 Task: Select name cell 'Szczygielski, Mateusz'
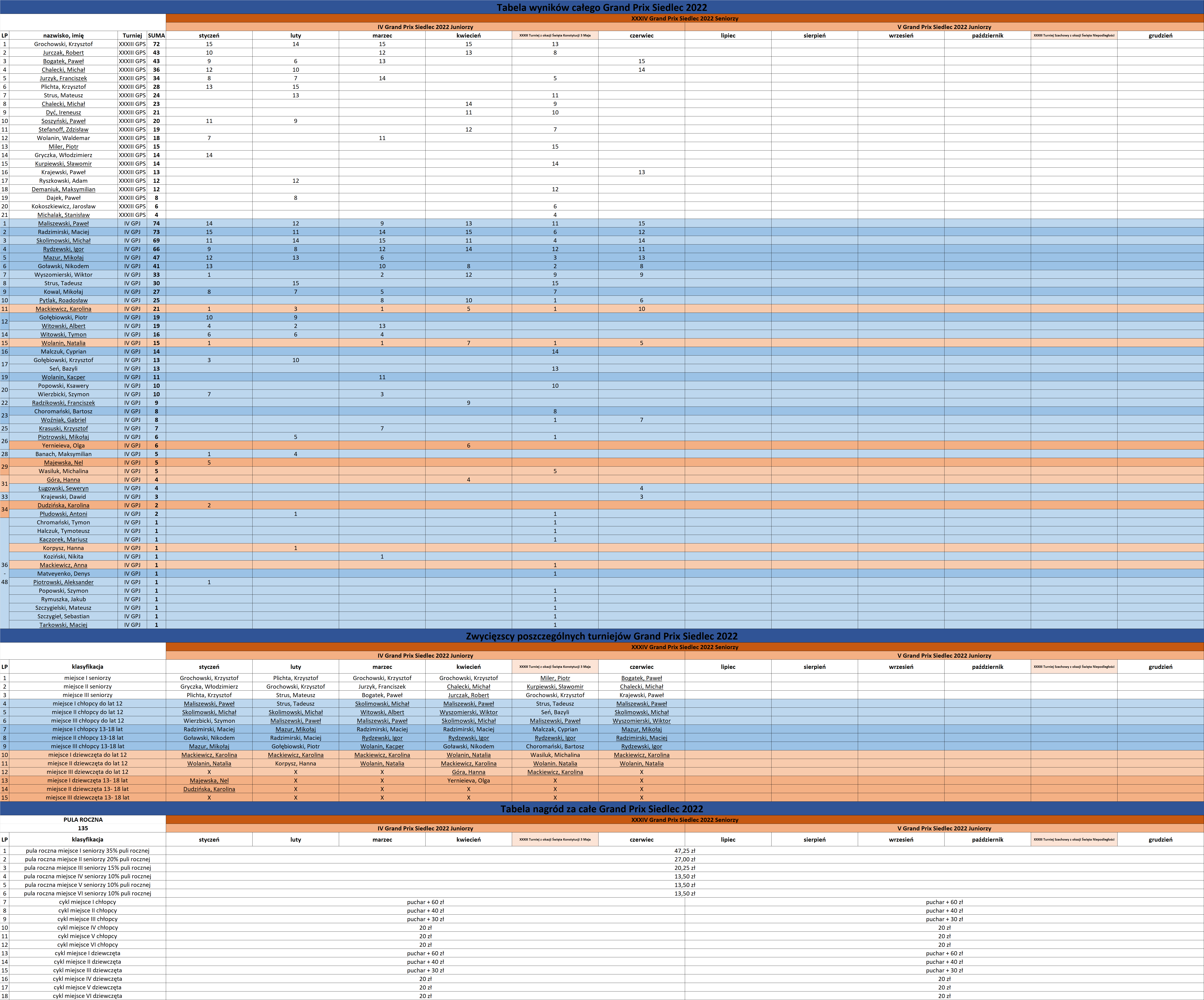pyautogui.click(x=63, y=608)
